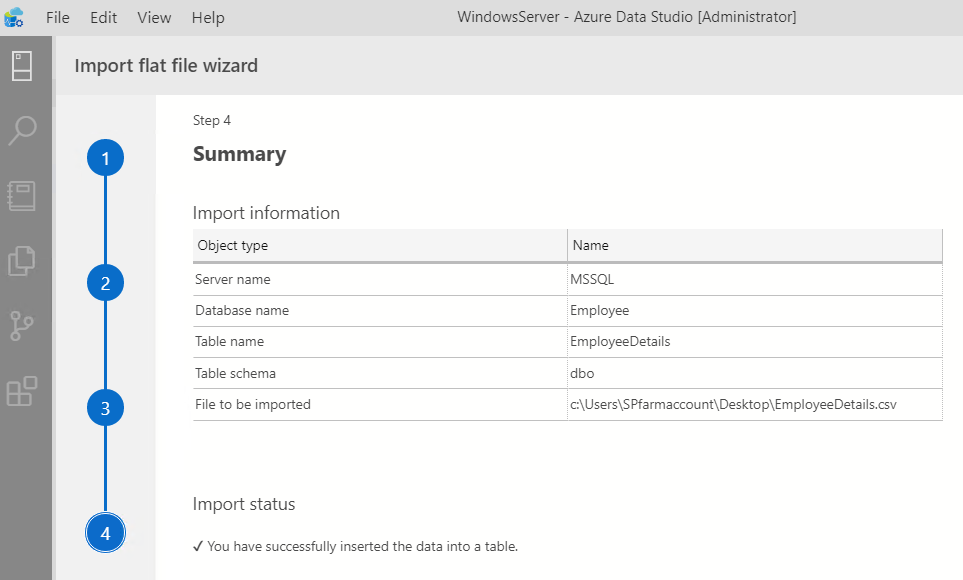Open the File menu
963x580 pixels.
point(58,18)
